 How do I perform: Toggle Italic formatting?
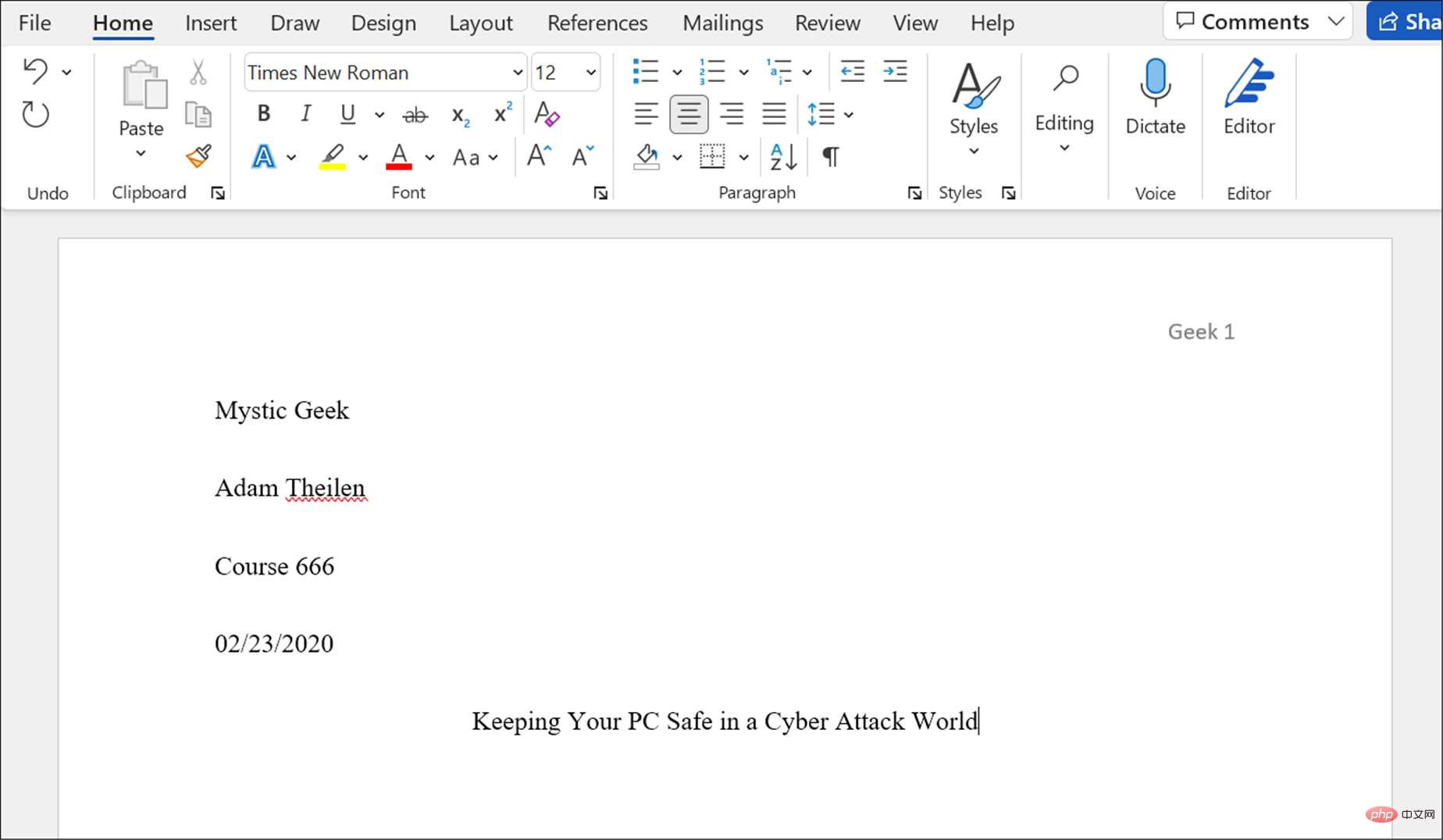click(x=305, y=114)
